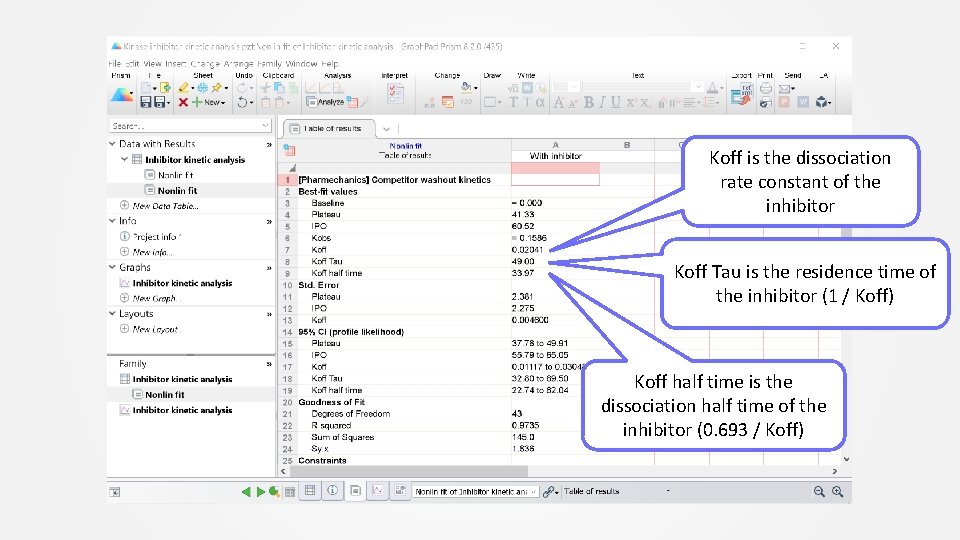
Task: Open the Insert menu
Action: (x=178, y=64)
